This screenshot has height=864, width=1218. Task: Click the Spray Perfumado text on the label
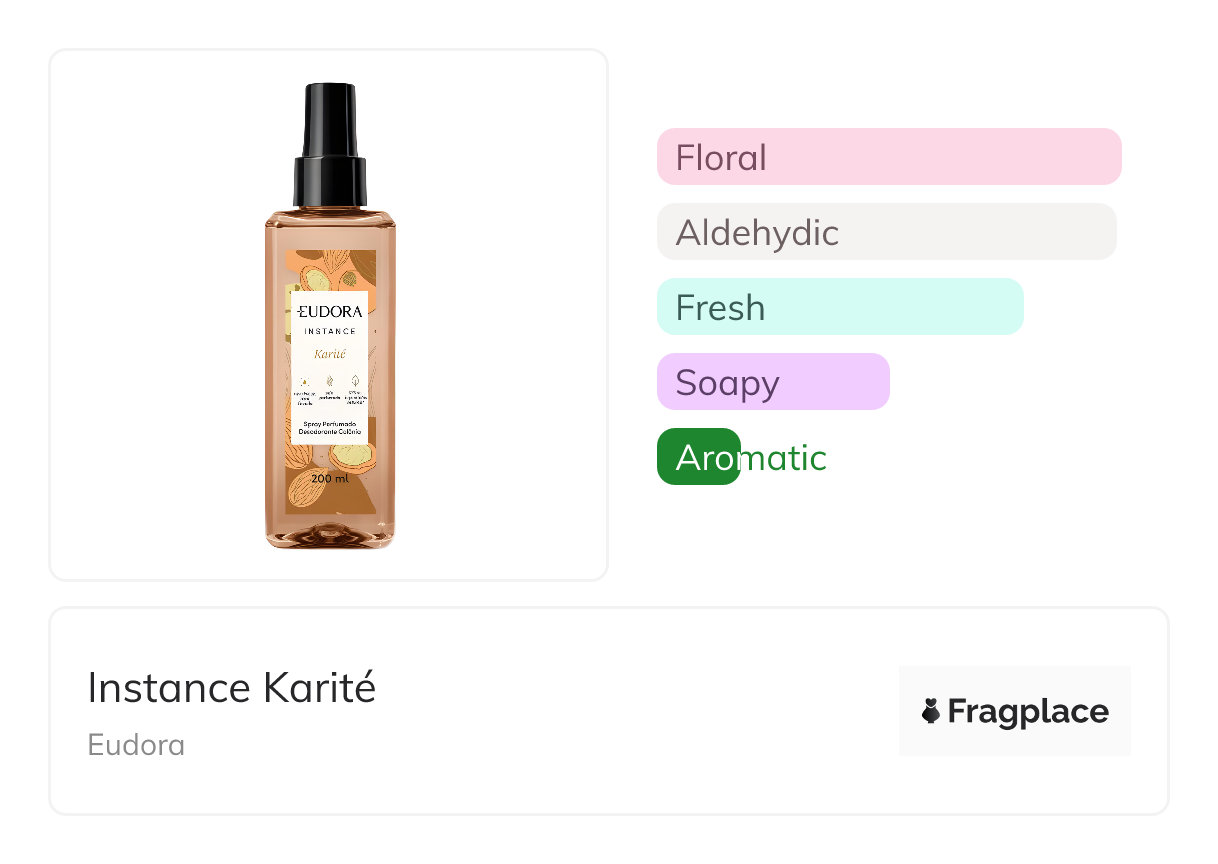329,425
